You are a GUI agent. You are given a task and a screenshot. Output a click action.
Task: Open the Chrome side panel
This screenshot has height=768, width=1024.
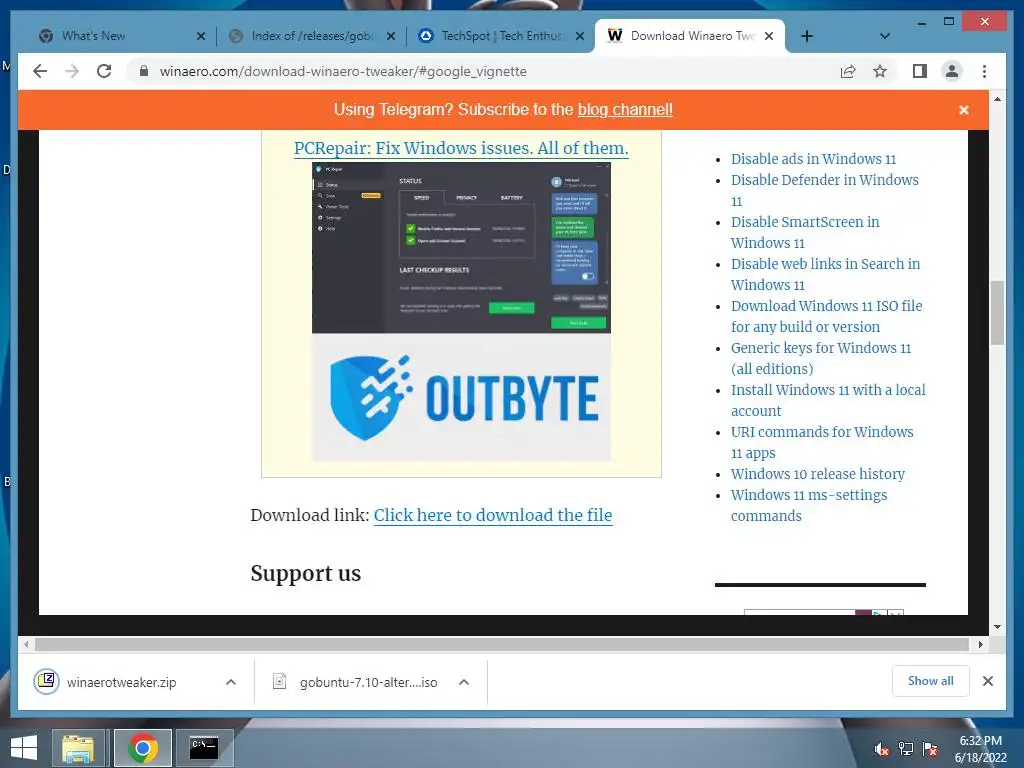pos(920,71)
